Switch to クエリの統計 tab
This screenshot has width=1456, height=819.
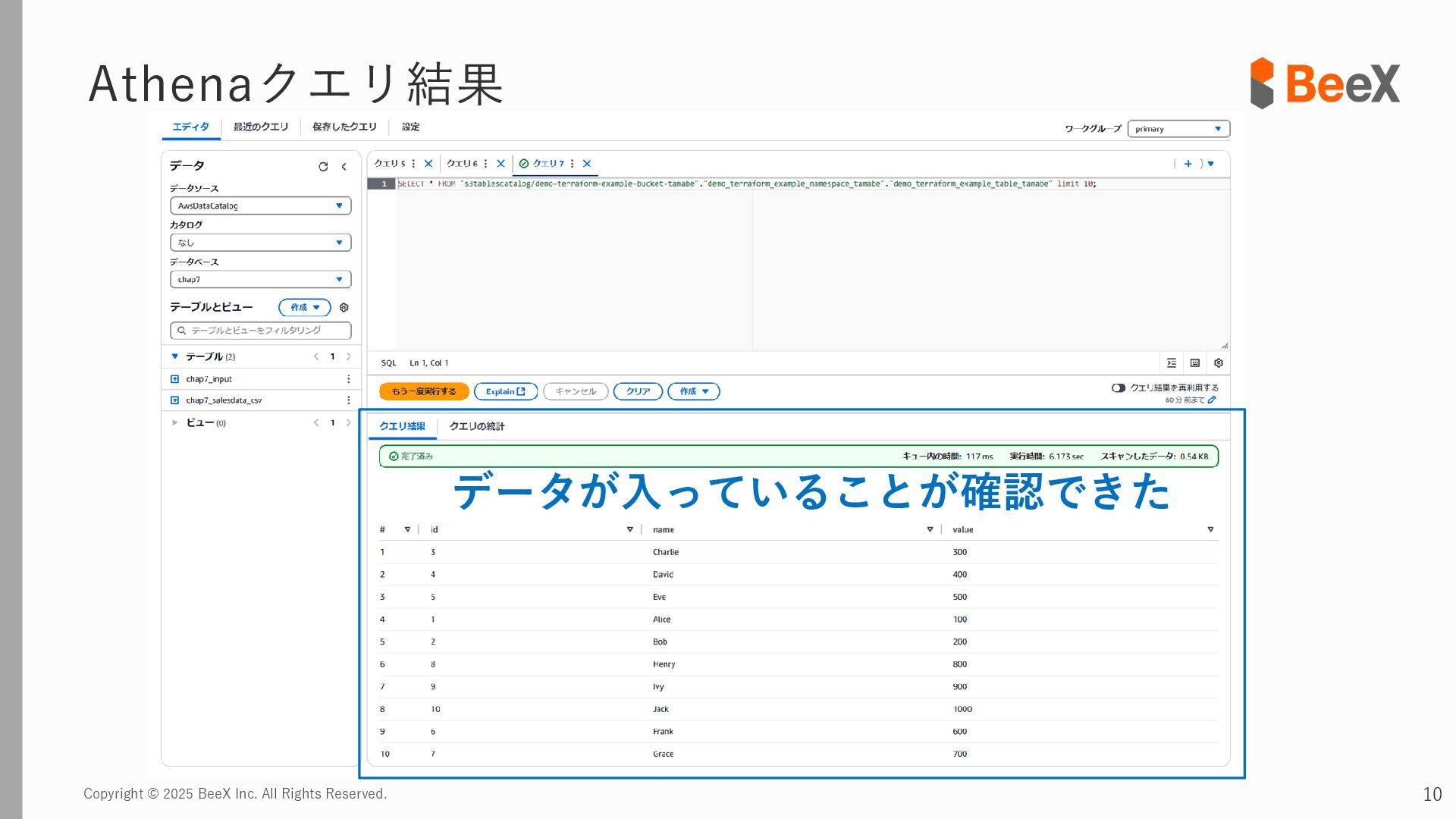476,426
